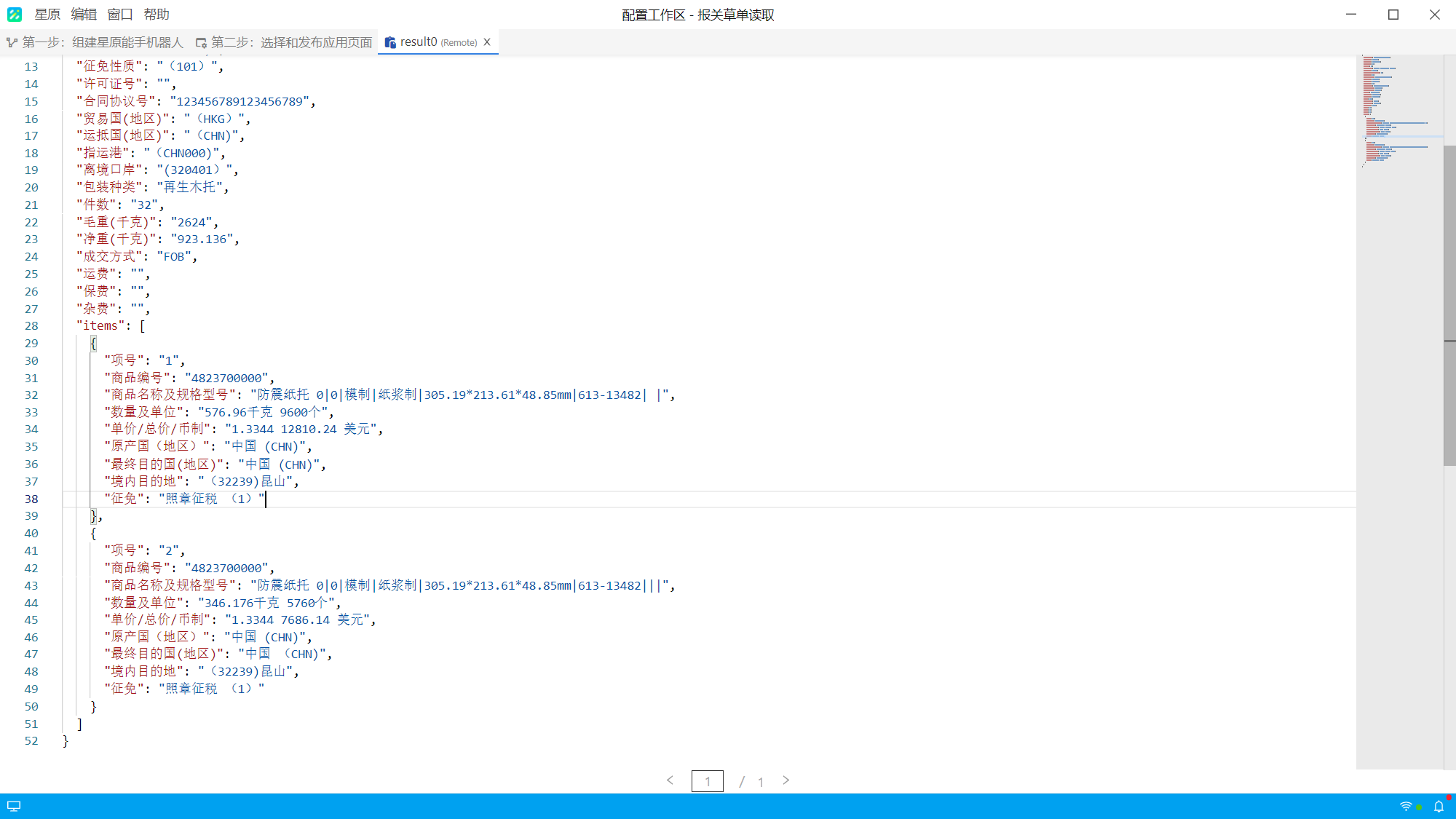This screenshot has width=1456, height=819.
Task: Click the page icon on second tab
Action: click(x=201, y=43)
